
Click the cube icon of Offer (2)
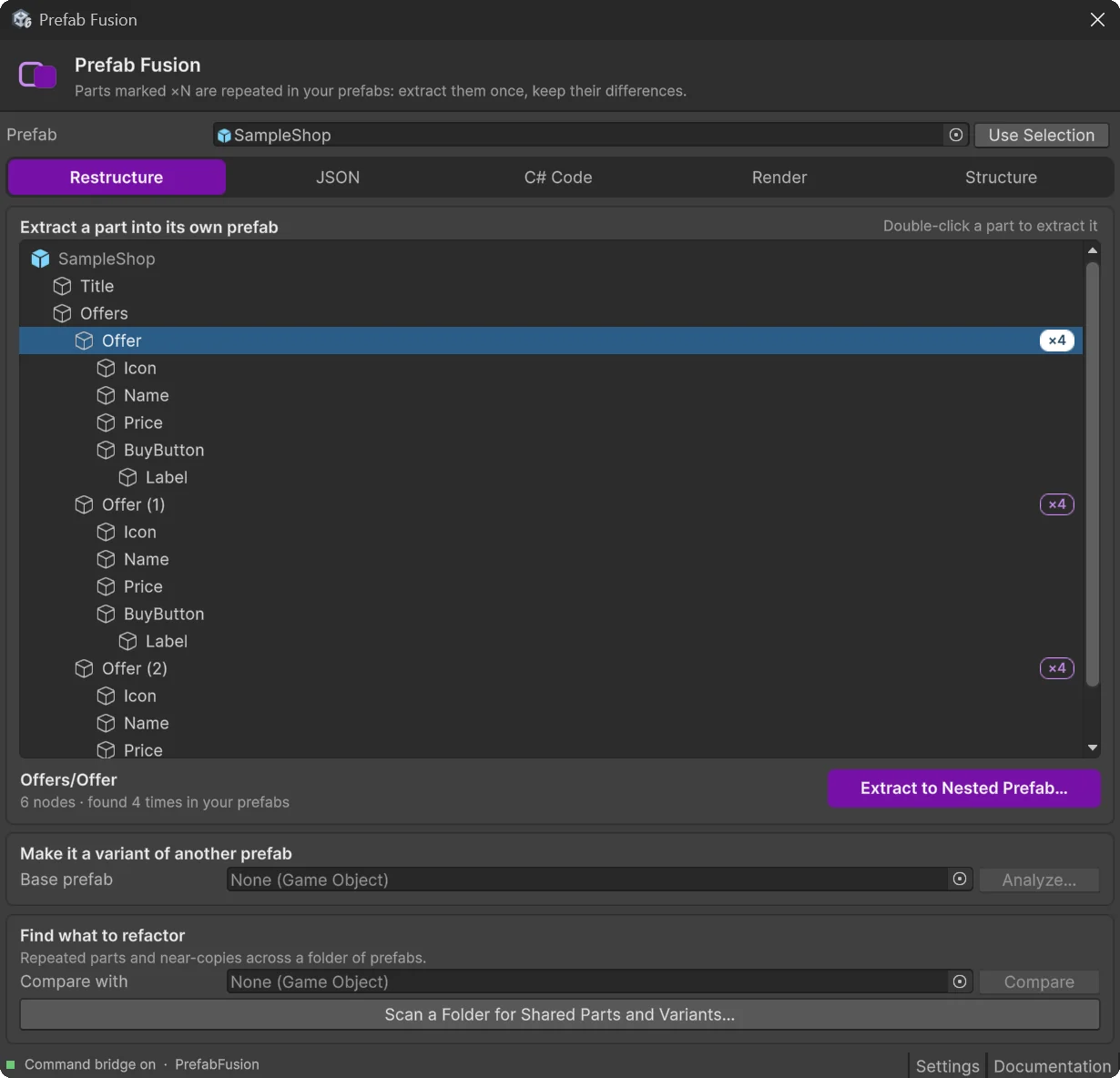pos(84,668)
